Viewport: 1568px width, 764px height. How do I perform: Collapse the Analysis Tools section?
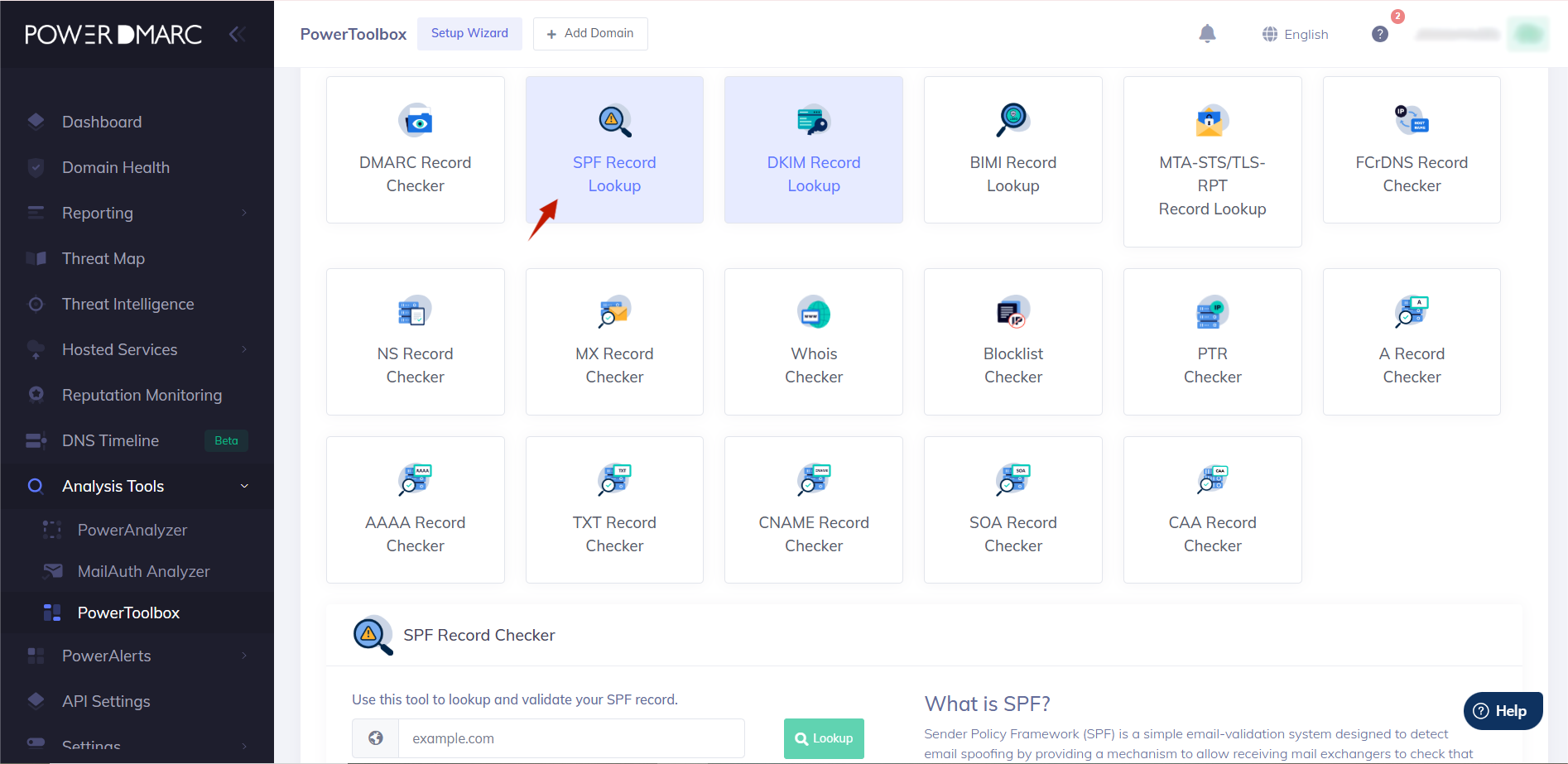(244, 486)
